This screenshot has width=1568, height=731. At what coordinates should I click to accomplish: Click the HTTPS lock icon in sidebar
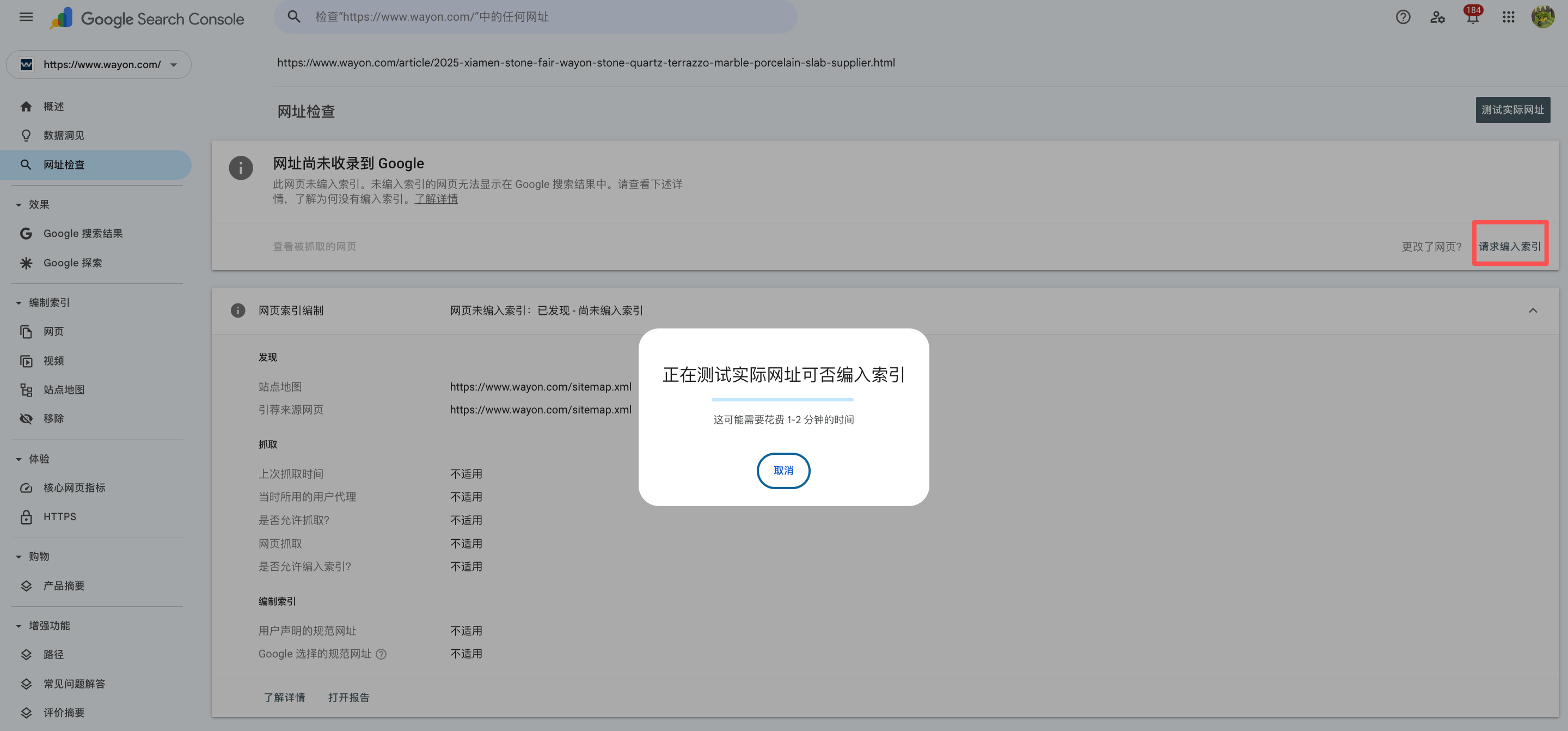(26, 516)
